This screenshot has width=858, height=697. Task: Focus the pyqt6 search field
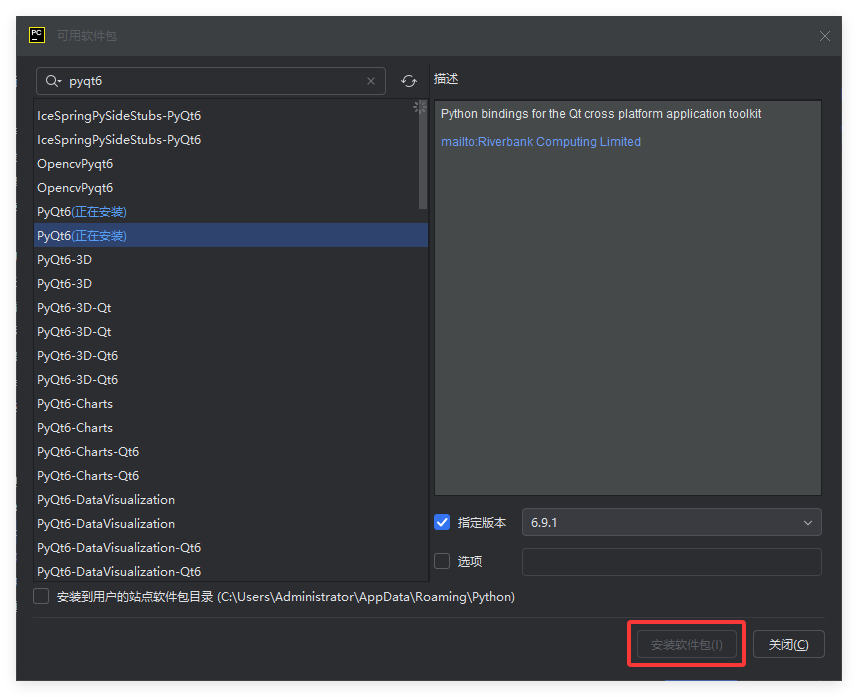211,81
